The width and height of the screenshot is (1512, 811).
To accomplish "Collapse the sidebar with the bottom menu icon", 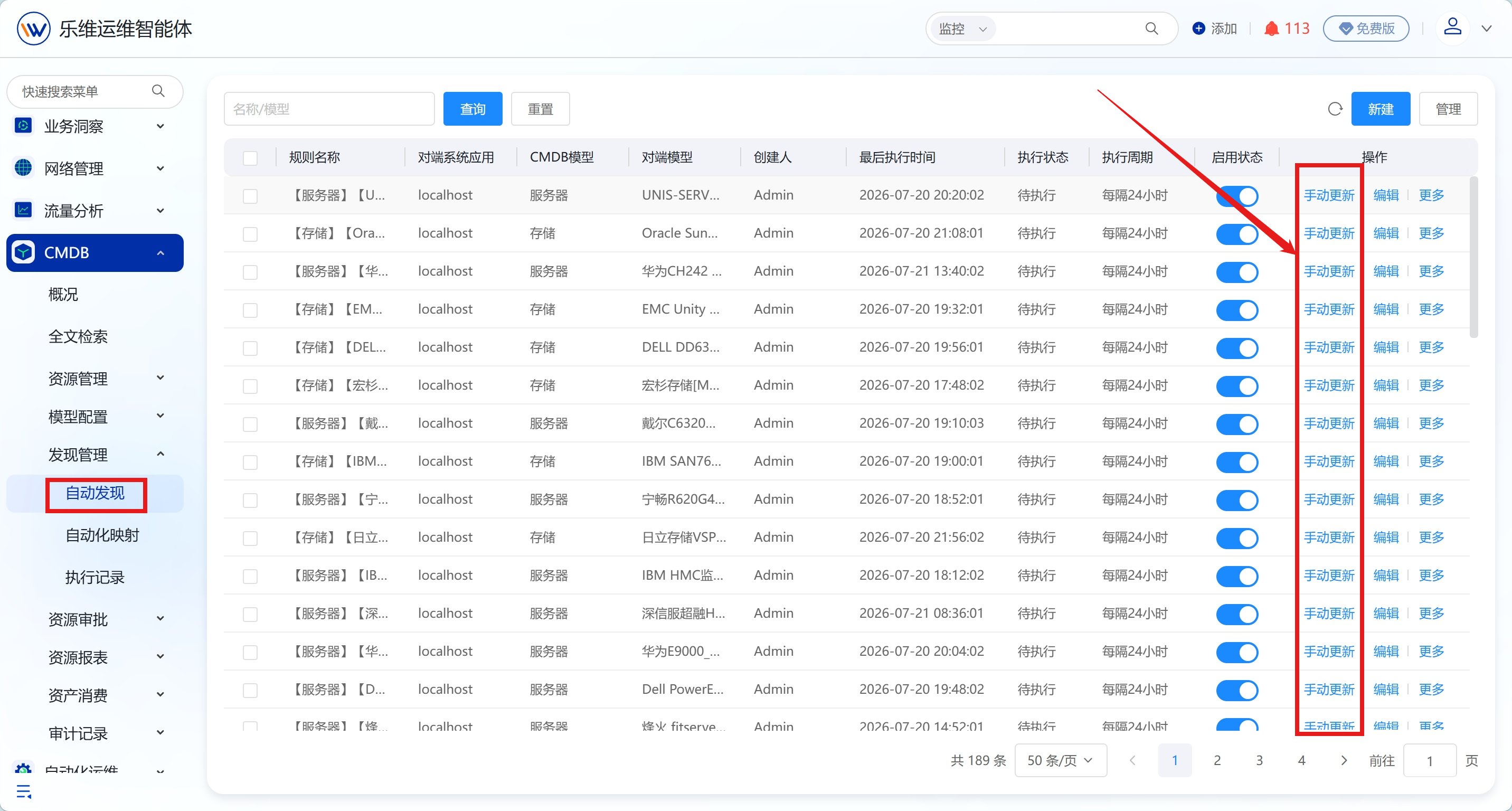I will 23,791.
